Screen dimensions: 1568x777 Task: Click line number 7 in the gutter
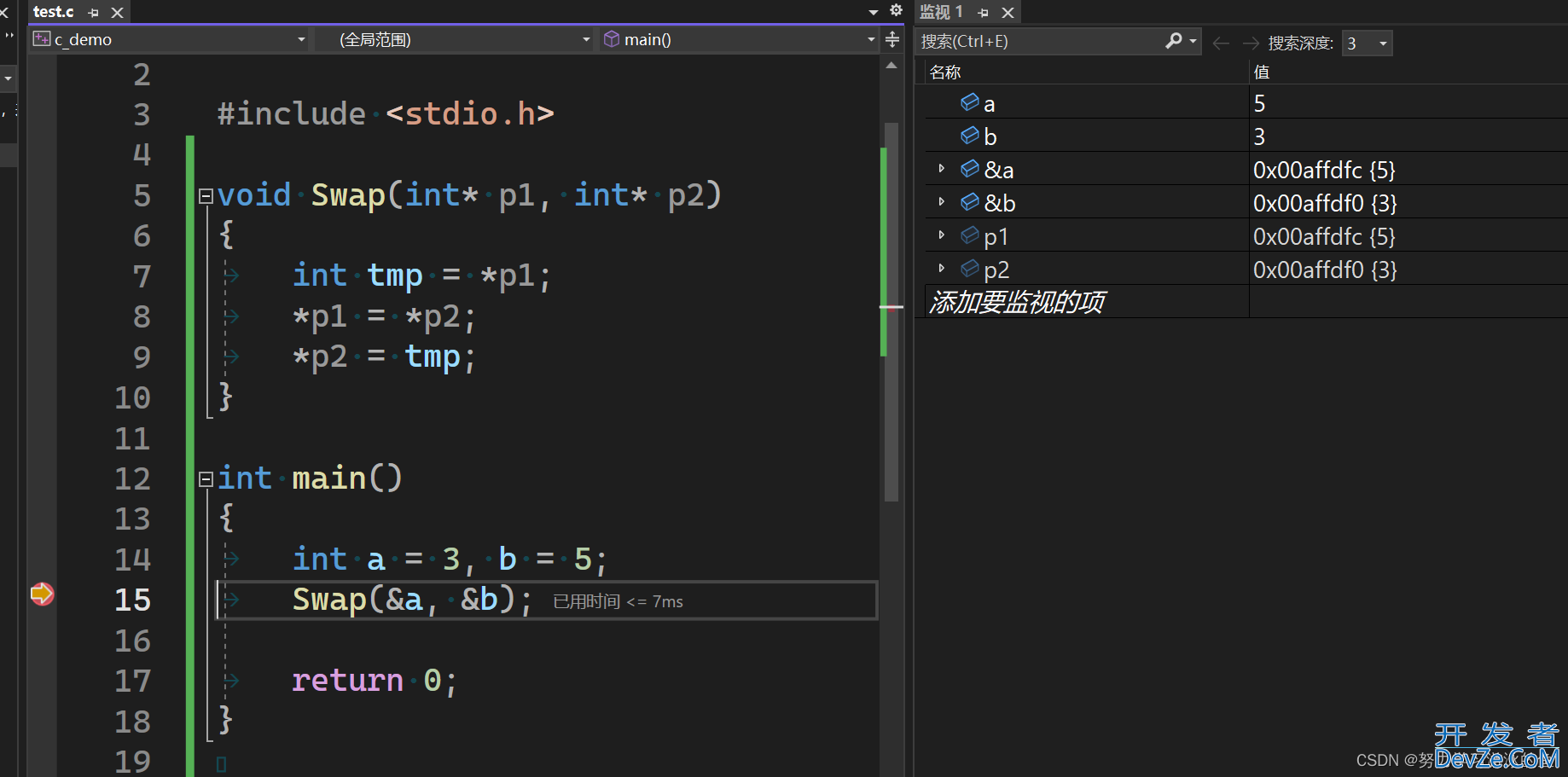pos(142,276)
